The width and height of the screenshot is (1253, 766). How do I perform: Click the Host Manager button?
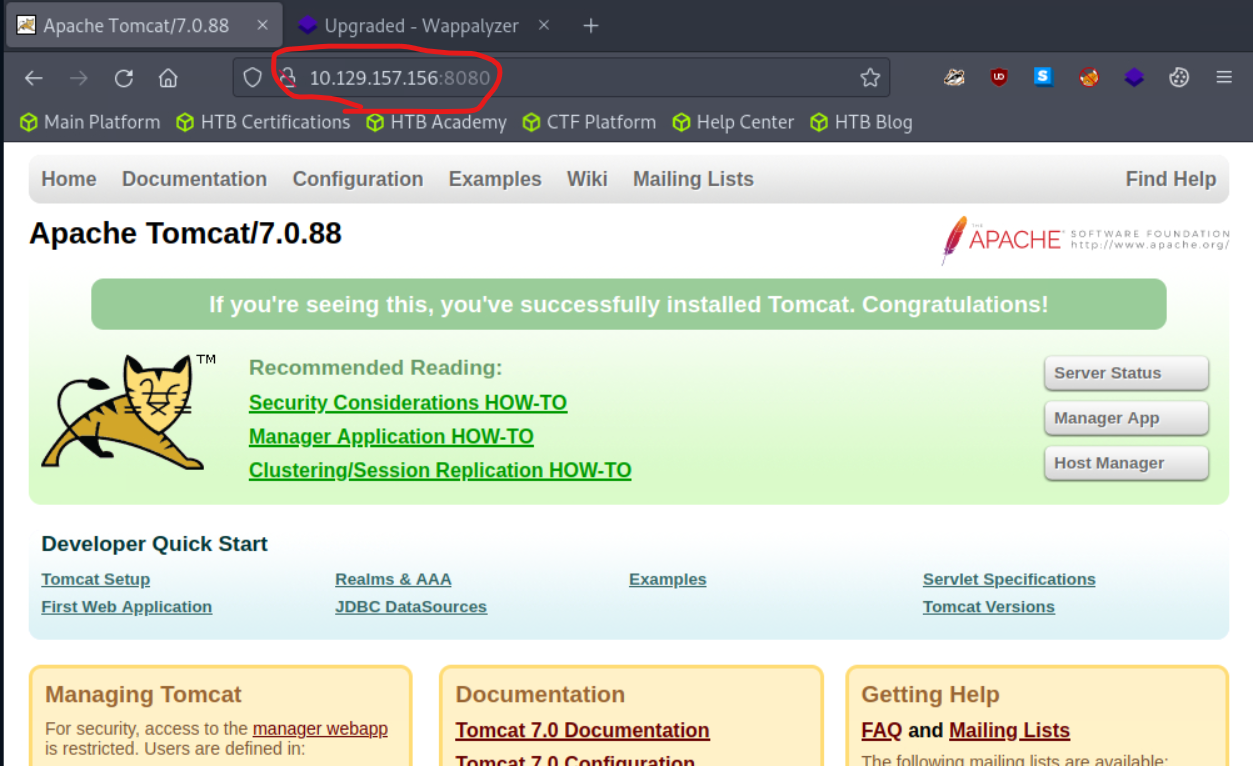pos(1126,463)
